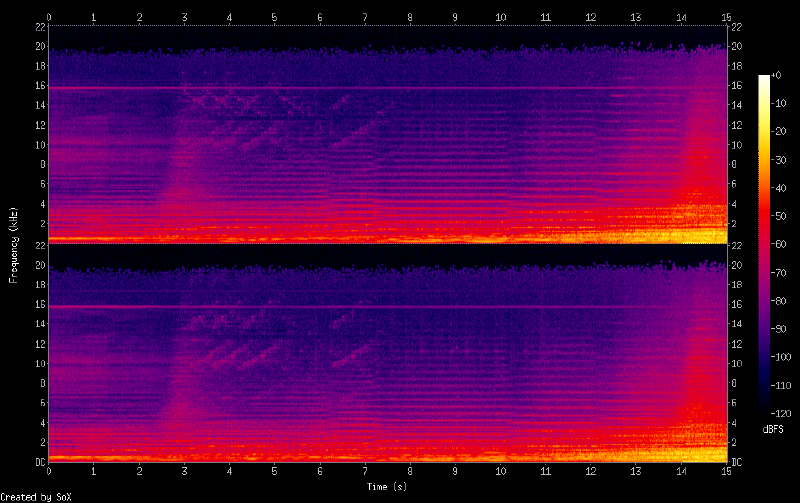Click the "3" tick on the top time axis
This screenshot has height=503, width=800.
(x=184, y=17)
